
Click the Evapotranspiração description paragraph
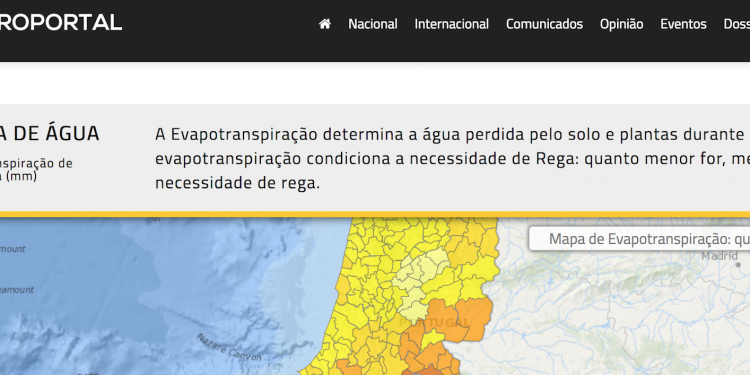(x=452, y=159)
